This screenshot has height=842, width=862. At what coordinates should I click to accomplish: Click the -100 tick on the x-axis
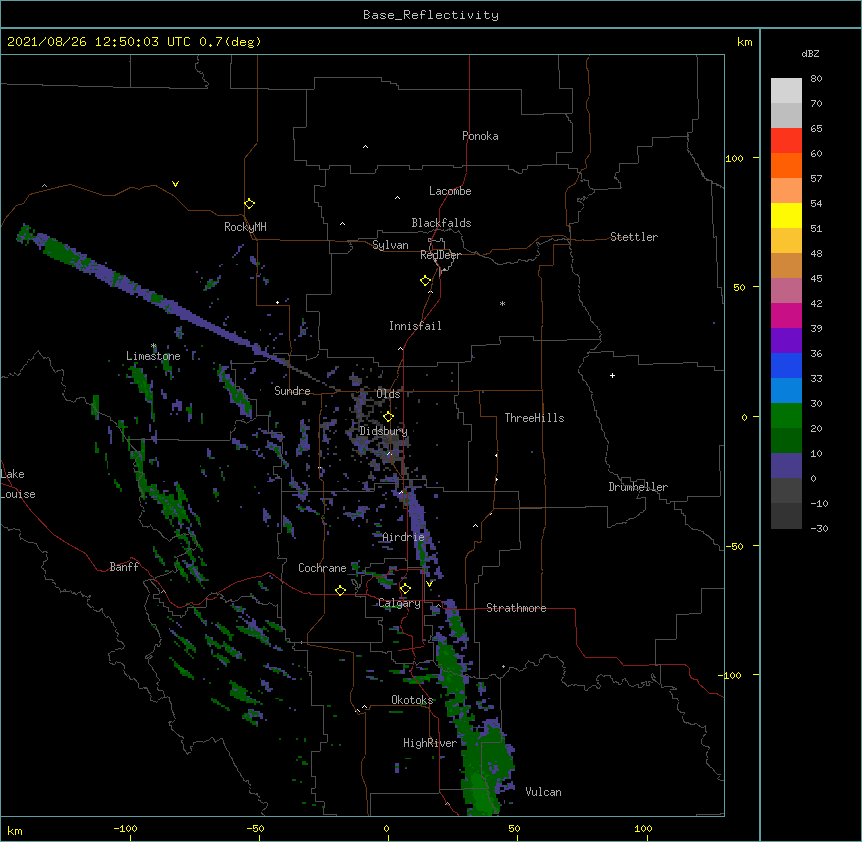(x=125, y=828)
